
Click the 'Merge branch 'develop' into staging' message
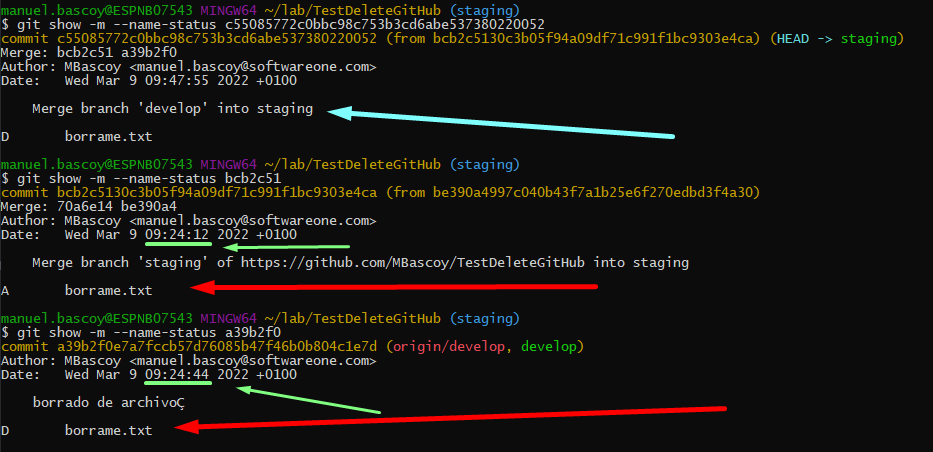pos(172,108)
